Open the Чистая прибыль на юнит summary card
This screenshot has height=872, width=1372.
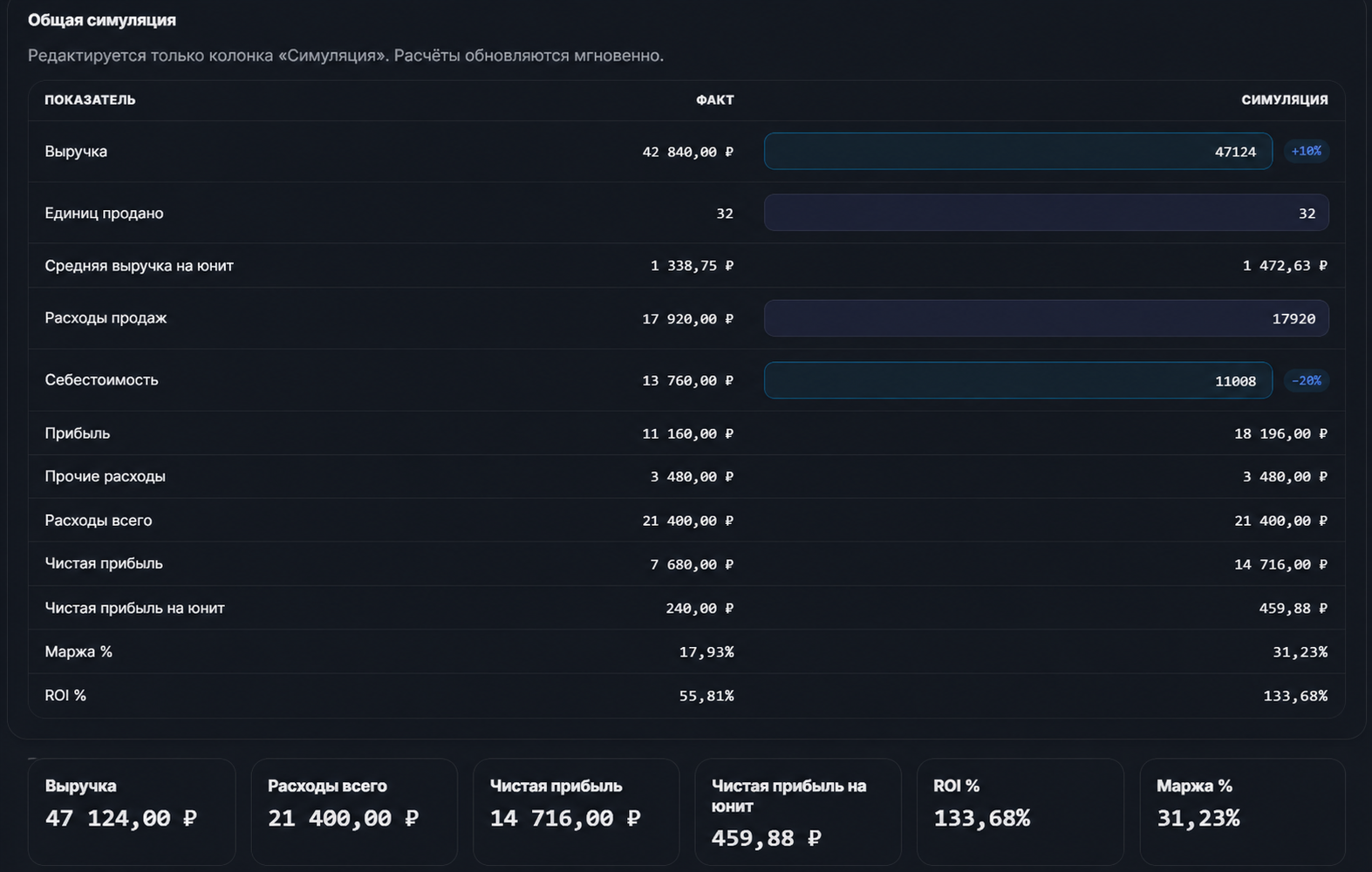798,812
